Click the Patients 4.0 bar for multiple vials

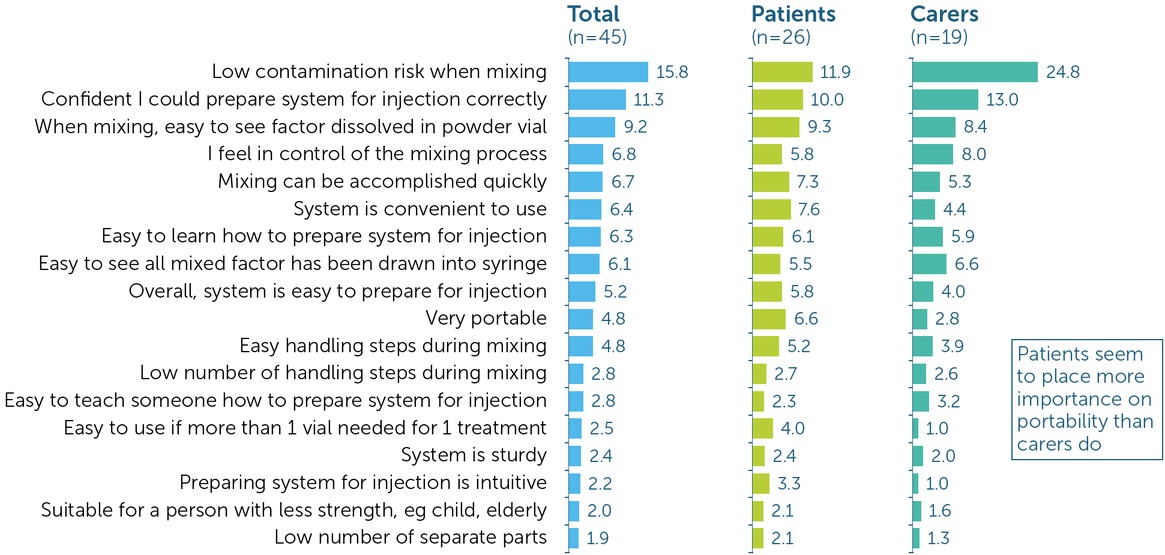(x=762, y=429)
